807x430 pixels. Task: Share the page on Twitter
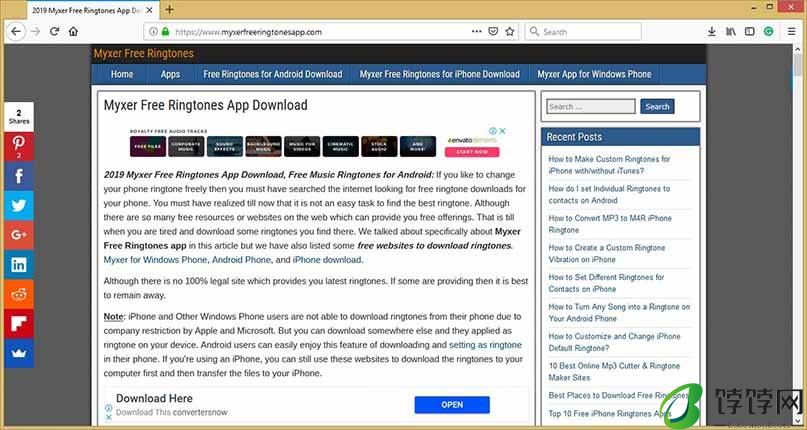19,206
